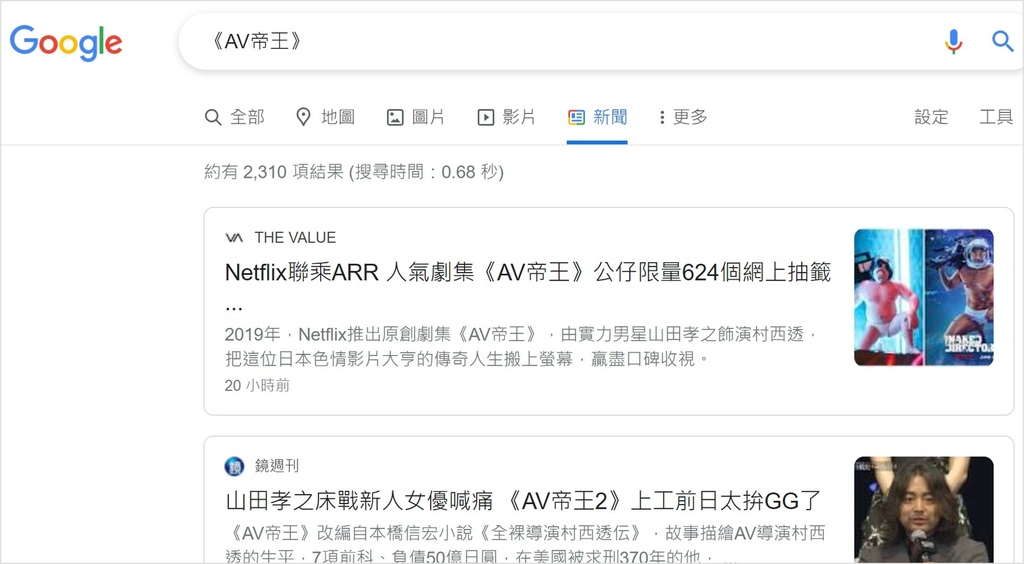Select the 新聞 tab
The height and width of the screenshot is (564, 1024).
[x=598, y=117]
